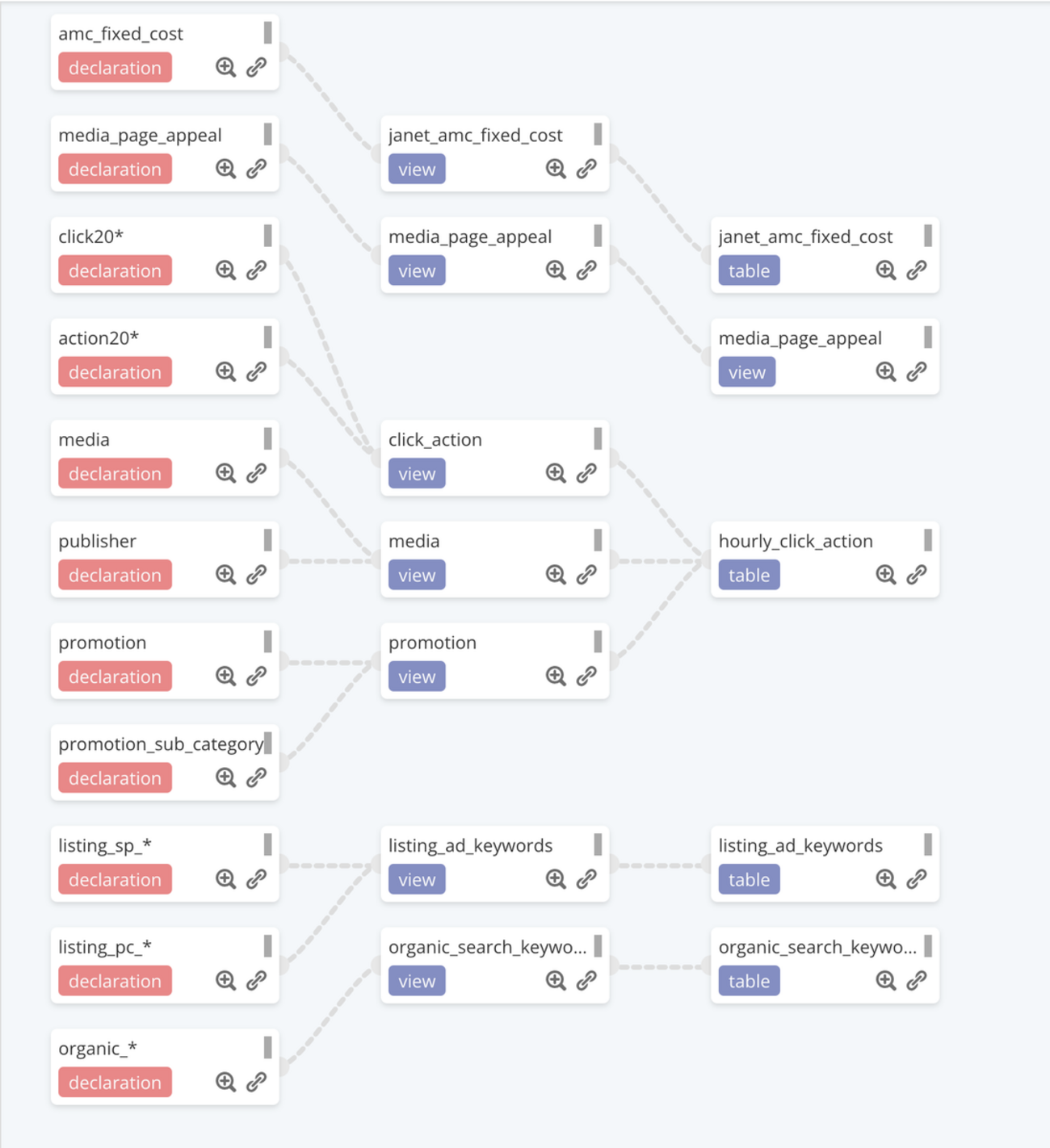This screenshot has width=1050, height=1148.
Task: Click declaration badge on action20* node
Action: pos(115,372)
